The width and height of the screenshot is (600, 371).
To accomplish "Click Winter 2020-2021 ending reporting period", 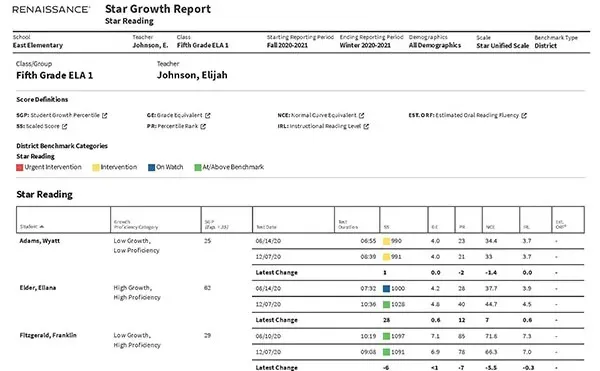I will (365, 45).
